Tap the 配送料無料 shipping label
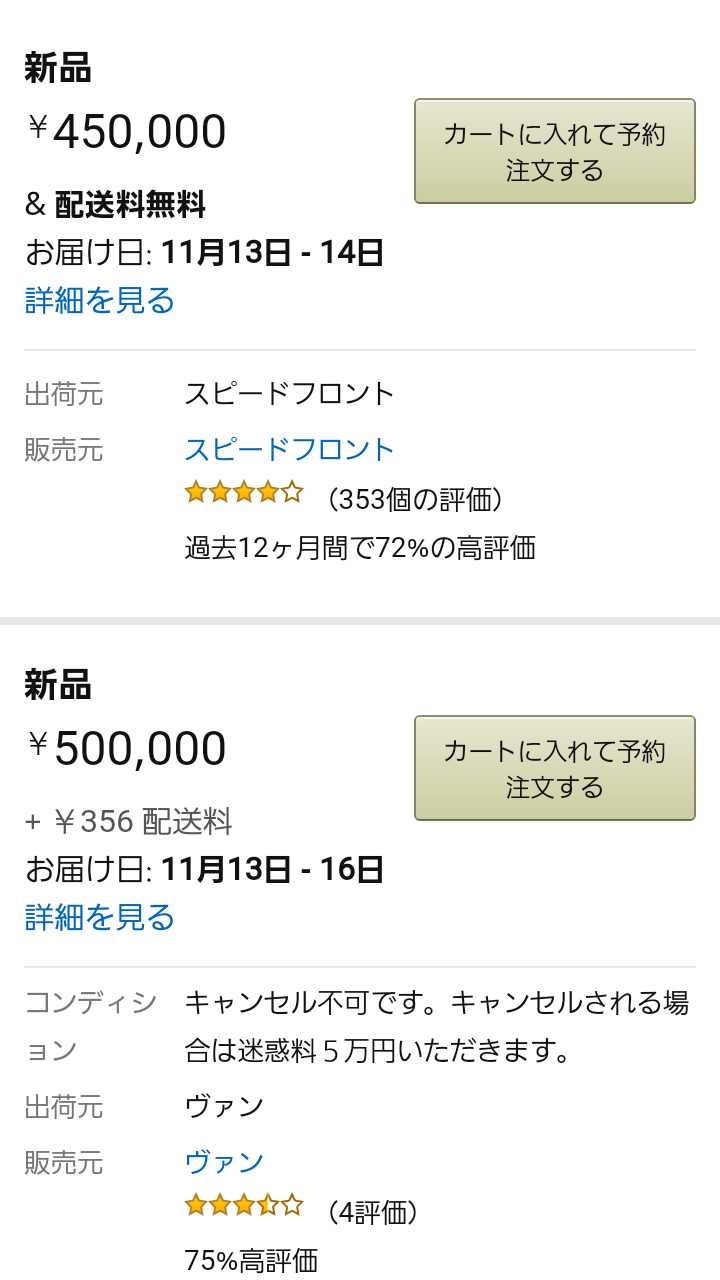The width and height of the screenshot is (720, 1280). pyautogui.click(x=130, y=205)
